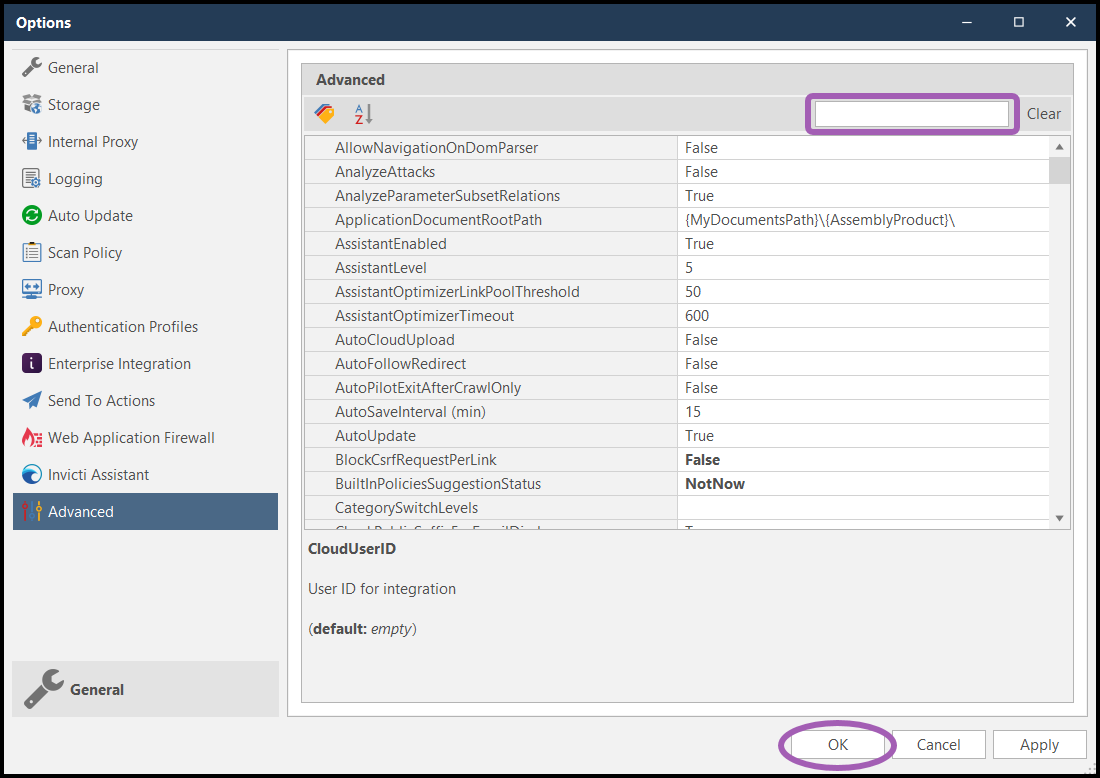Screen dimensions: 1100x778
Task: Click inside the settings search box
Action: 910,113
